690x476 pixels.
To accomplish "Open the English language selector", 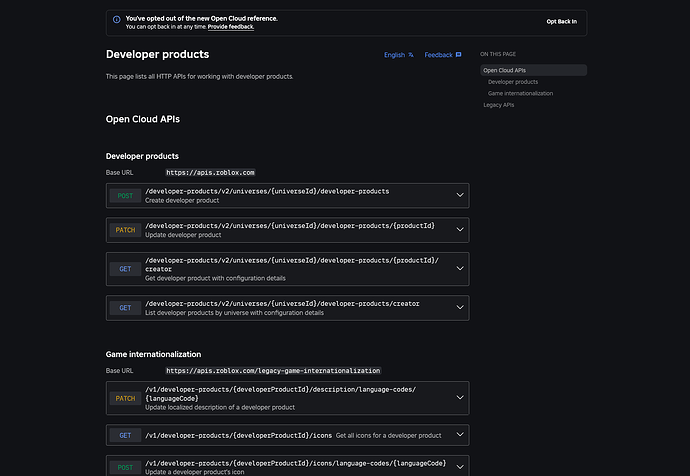I will pyautogui.click(x=399, y=55).
